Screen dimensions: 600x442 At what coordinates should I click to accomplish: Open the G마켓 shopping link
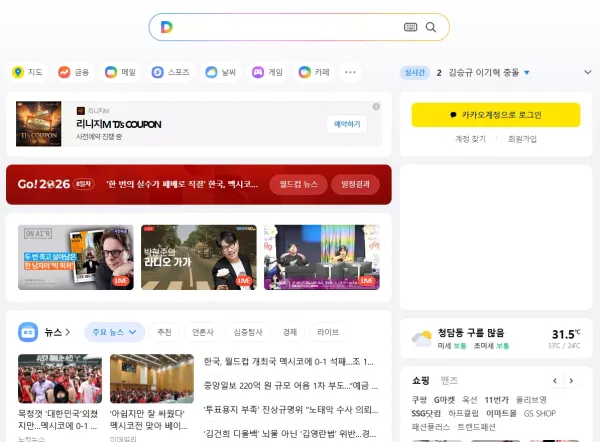444,400
